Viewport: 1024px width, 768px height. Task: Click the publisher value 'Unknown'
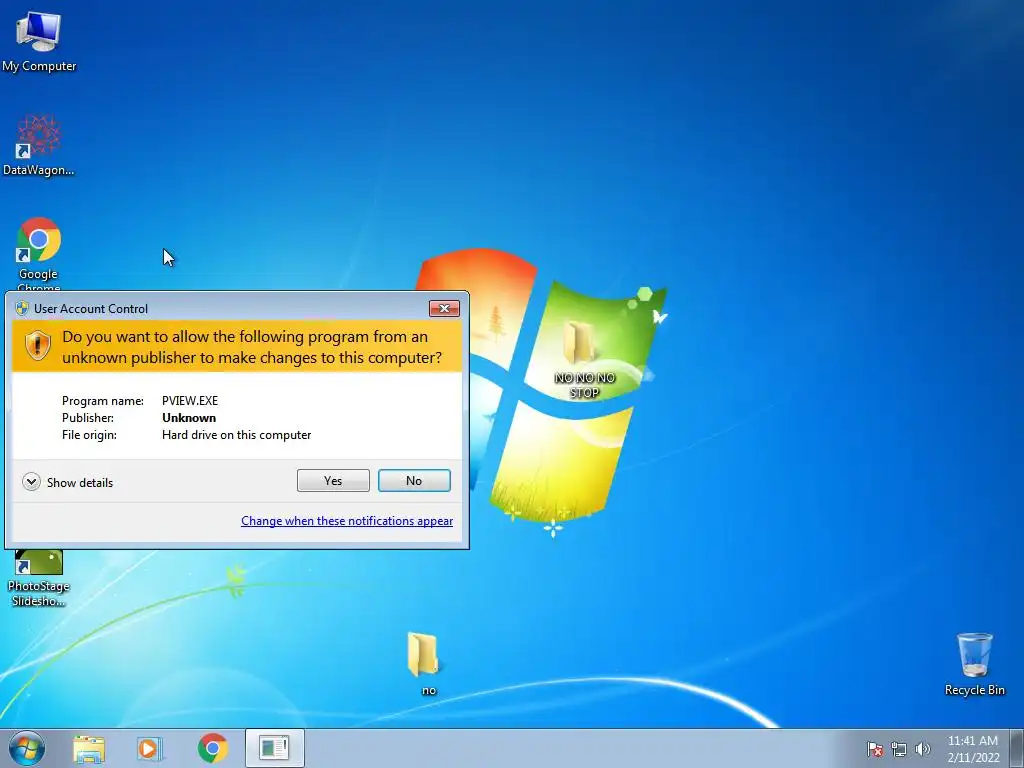(x=189, y=417)
